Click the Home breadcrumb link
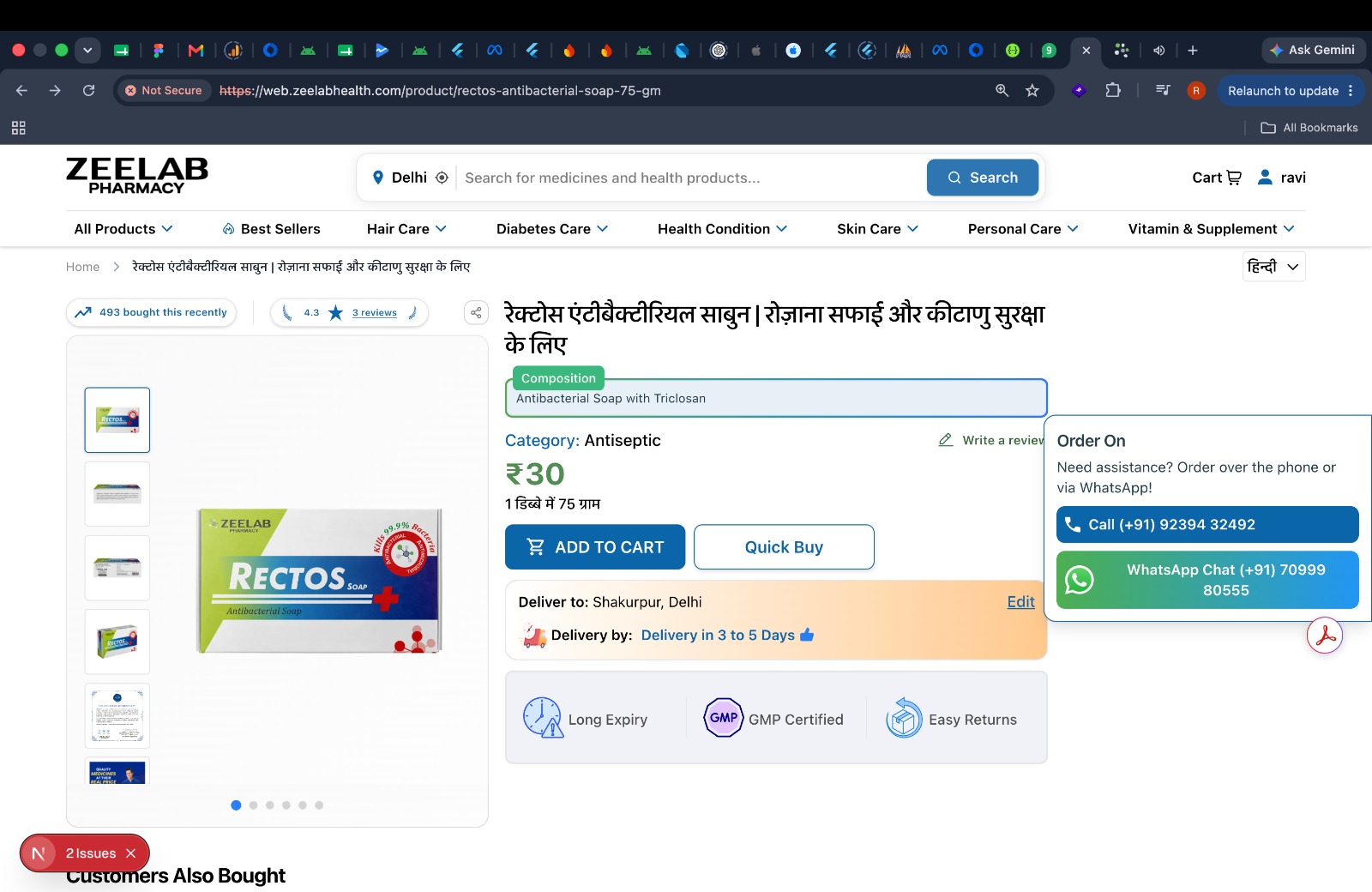The image size is (1372, 892). (82, 267)
